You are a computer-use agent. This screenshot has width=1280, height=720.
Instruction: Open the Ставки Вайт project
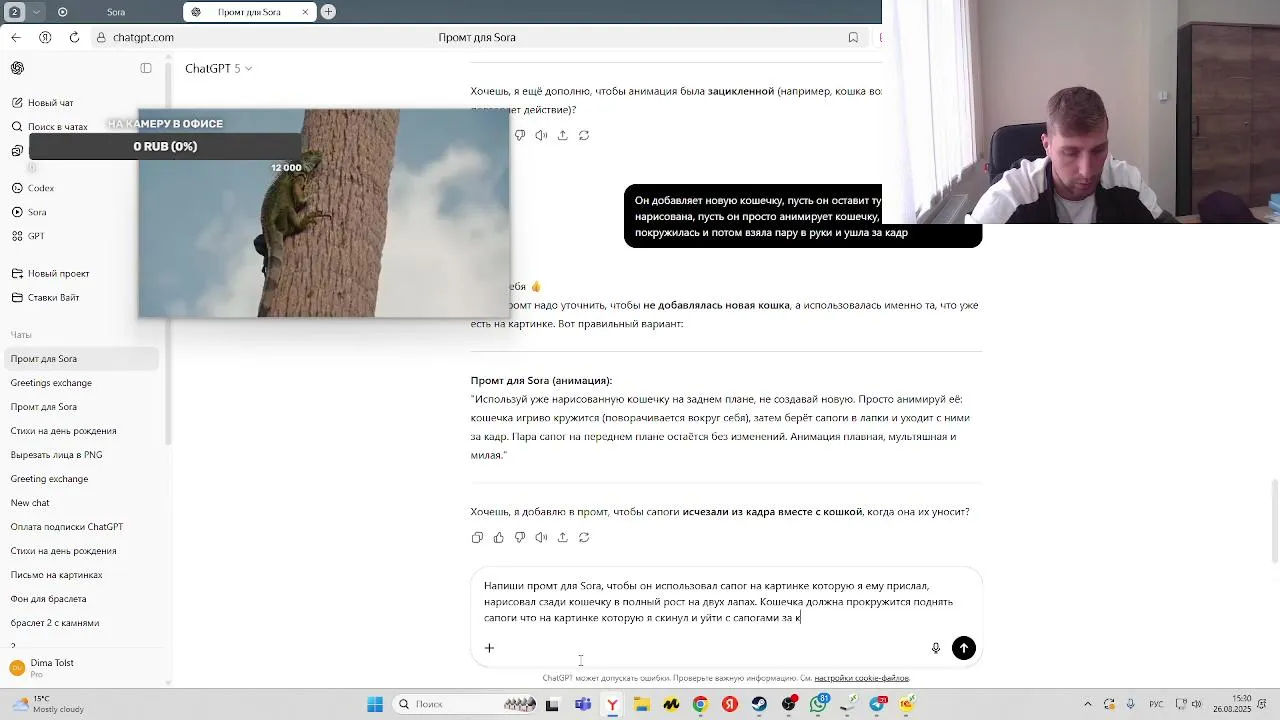coord(53,298)
